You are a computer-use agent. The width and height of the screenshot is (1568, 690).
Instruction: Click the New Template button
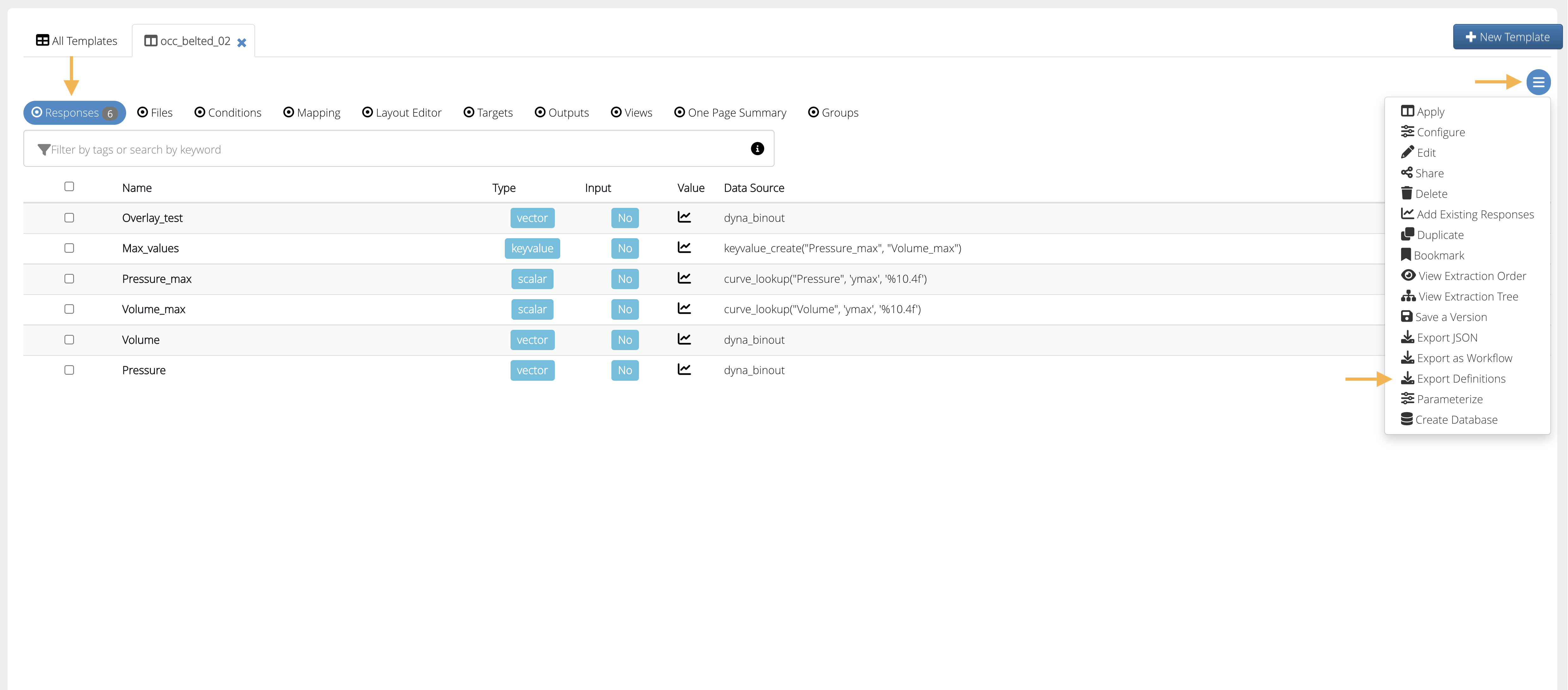(1507, 37)
